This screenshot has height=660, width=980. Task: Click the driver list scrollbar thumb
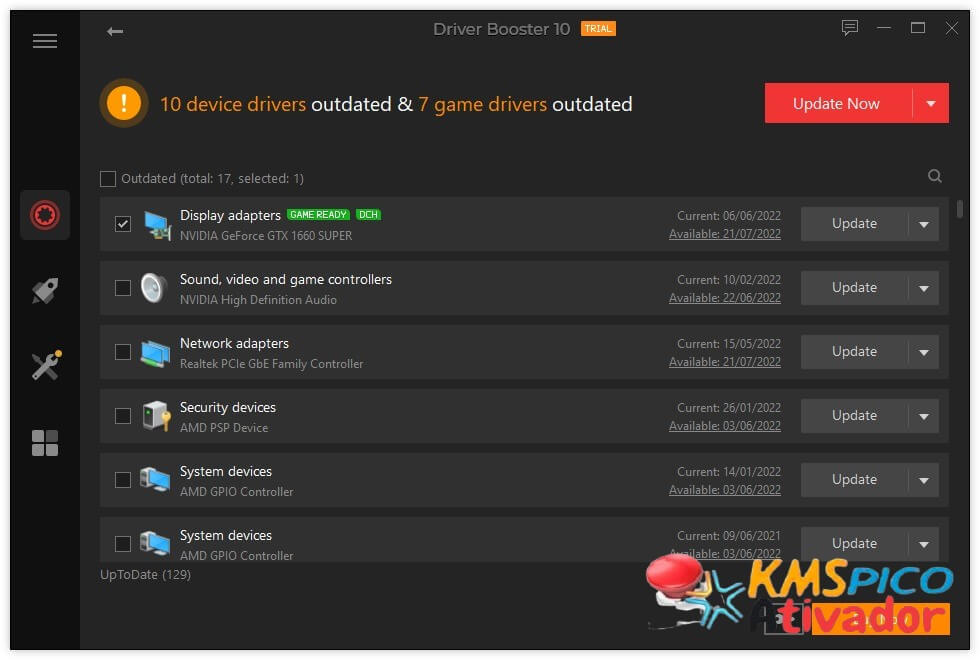point(959,209)
